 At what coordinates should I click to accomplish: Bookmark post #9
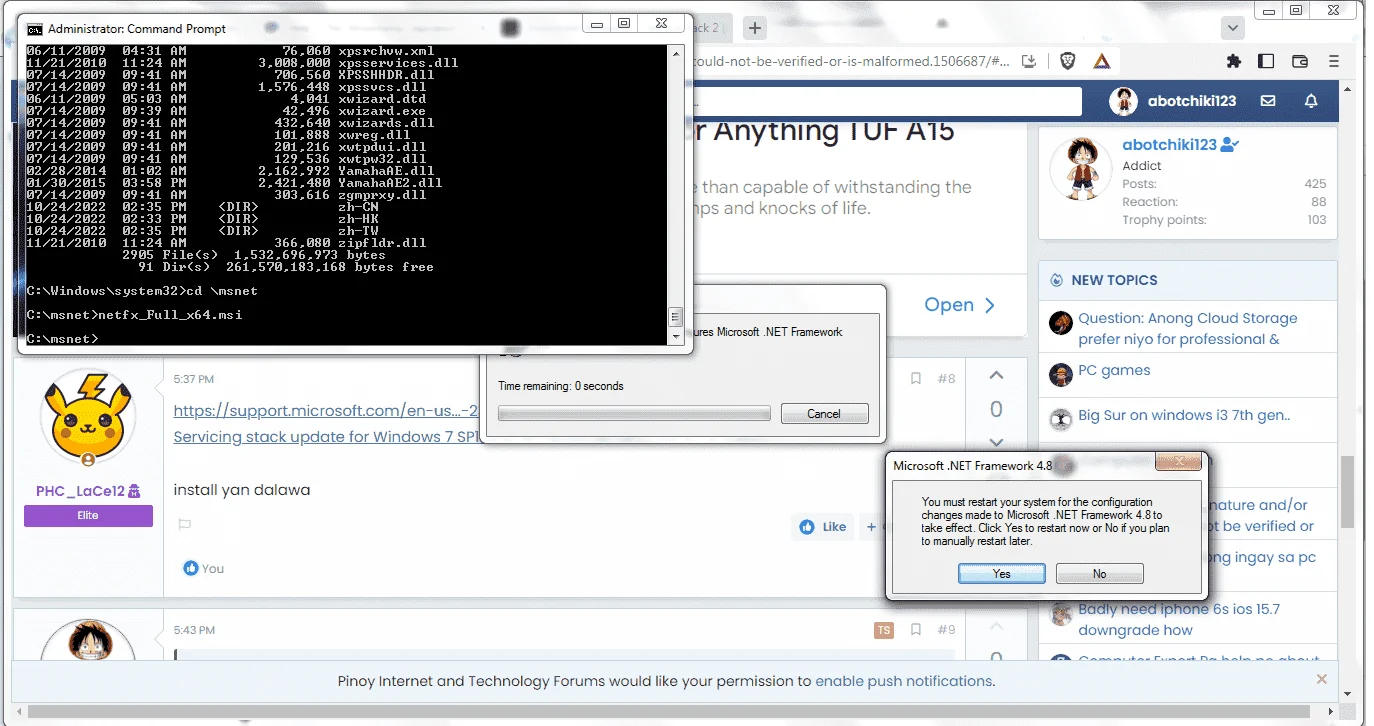click(x=916, y=630)
